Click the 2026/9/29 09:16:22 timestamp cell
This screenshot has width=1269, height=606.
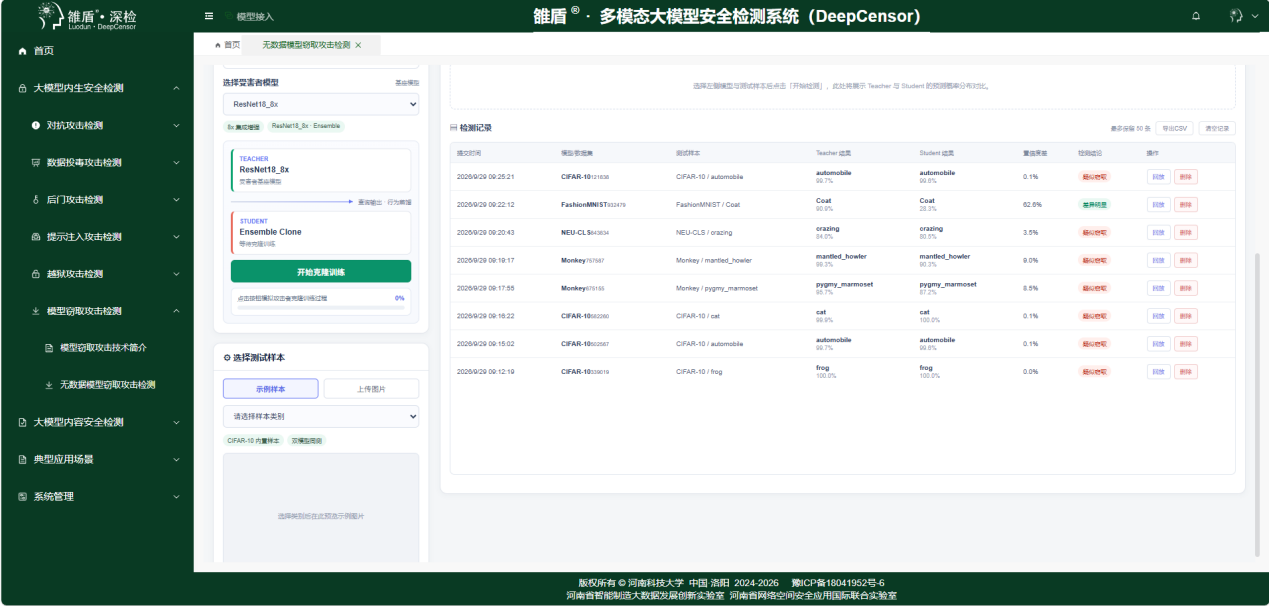tap(485, 316)
